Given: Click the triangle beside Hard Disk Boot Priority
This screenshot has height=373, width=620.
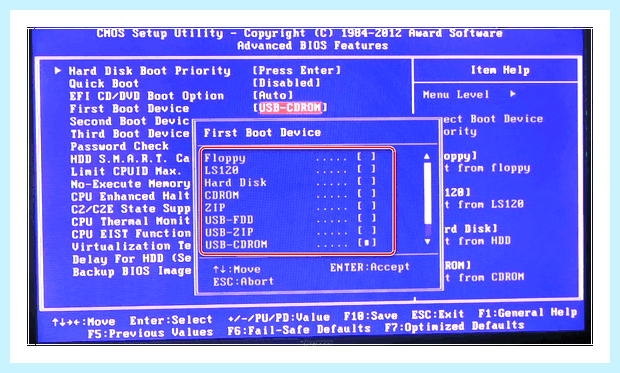Looking at the screenshot, I should pyautogui.click(x=58, y=70).
